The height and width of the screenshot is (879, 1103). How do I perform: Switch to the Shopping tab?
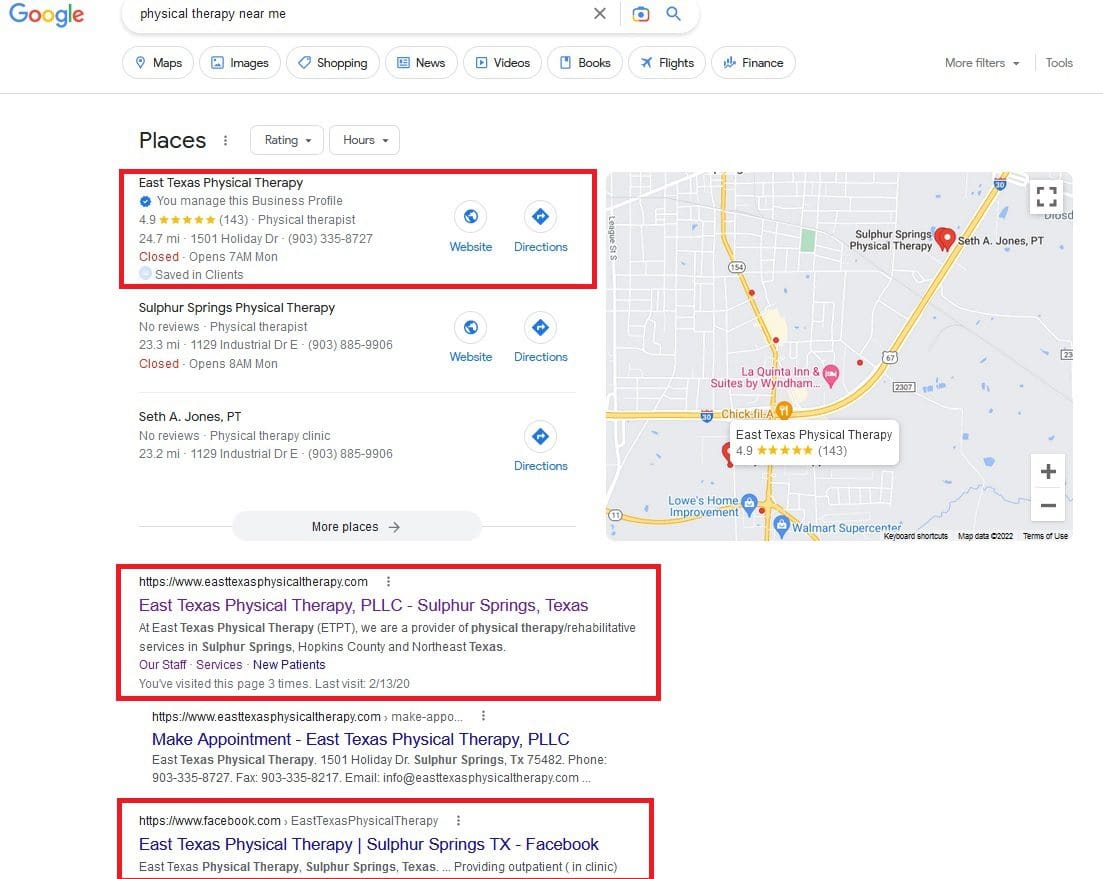[x=333, y=63]
